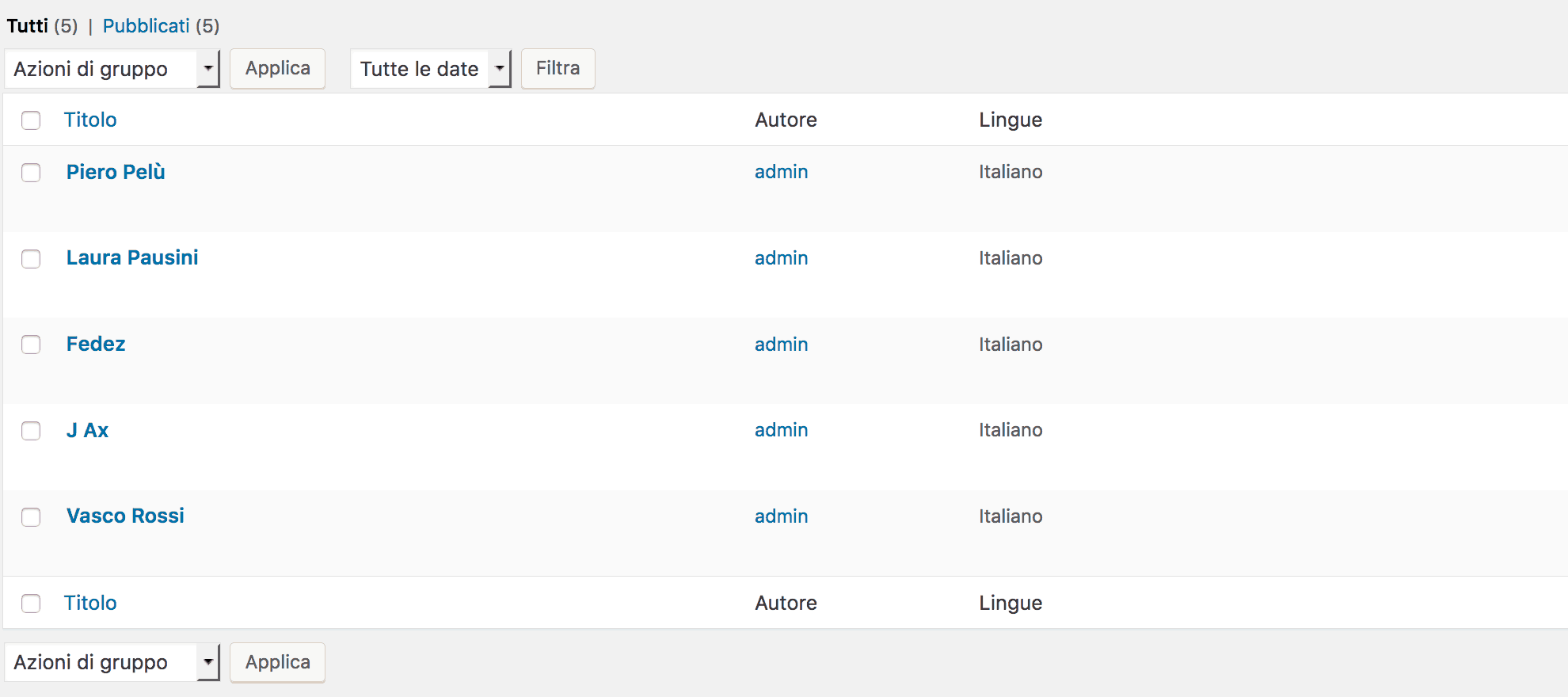Click admin author link for Vasco Rossi
The height and width of the screenshot is (697, 1568).
click(782, 516)
